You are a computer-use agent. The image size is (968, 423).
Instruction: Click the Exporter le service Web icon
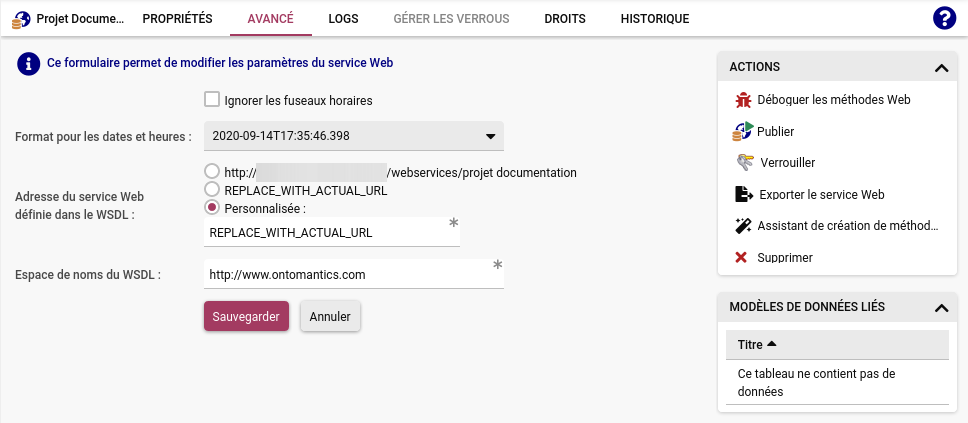pyautogui.click(x=743, y=194)
